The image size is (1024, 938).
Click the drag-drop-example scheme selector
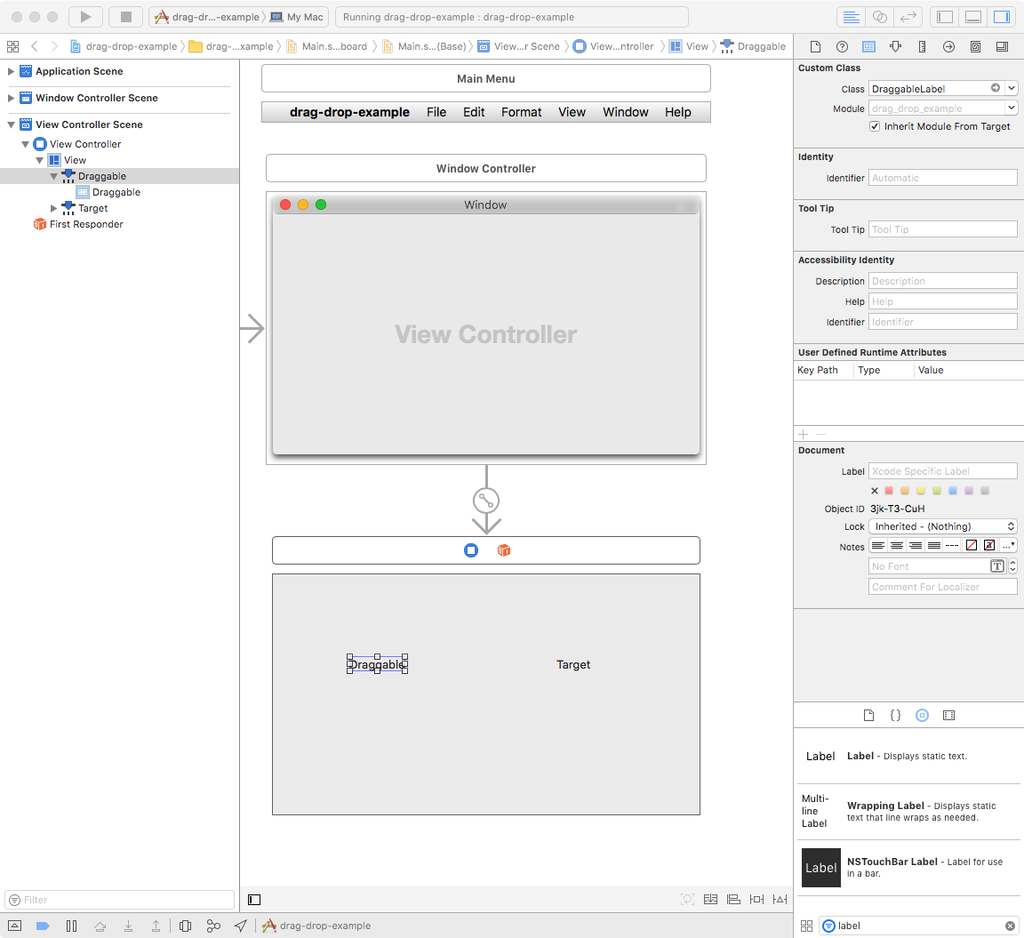pyautogui.click(x=208, y=17)
